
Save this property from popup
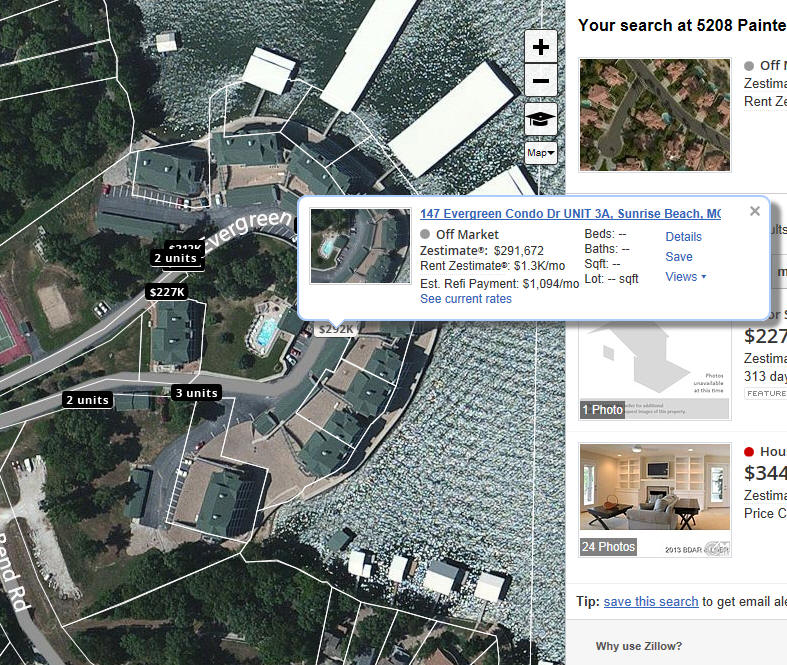[x=679, y=257]
